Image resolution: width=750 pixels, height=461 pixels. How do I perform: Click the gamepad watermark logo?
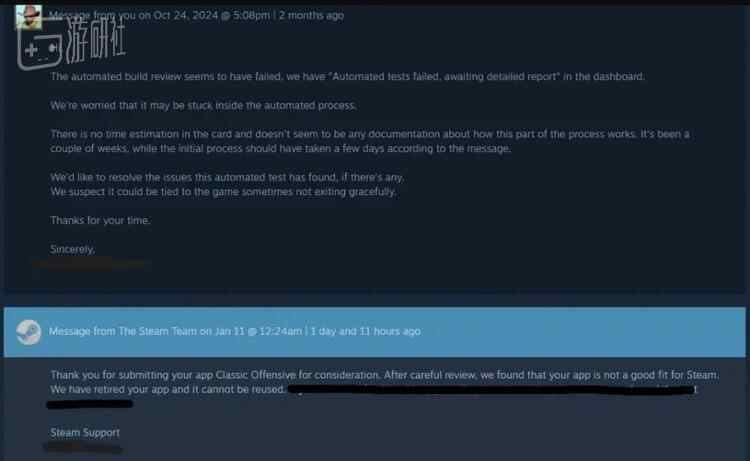click(40, 50)
